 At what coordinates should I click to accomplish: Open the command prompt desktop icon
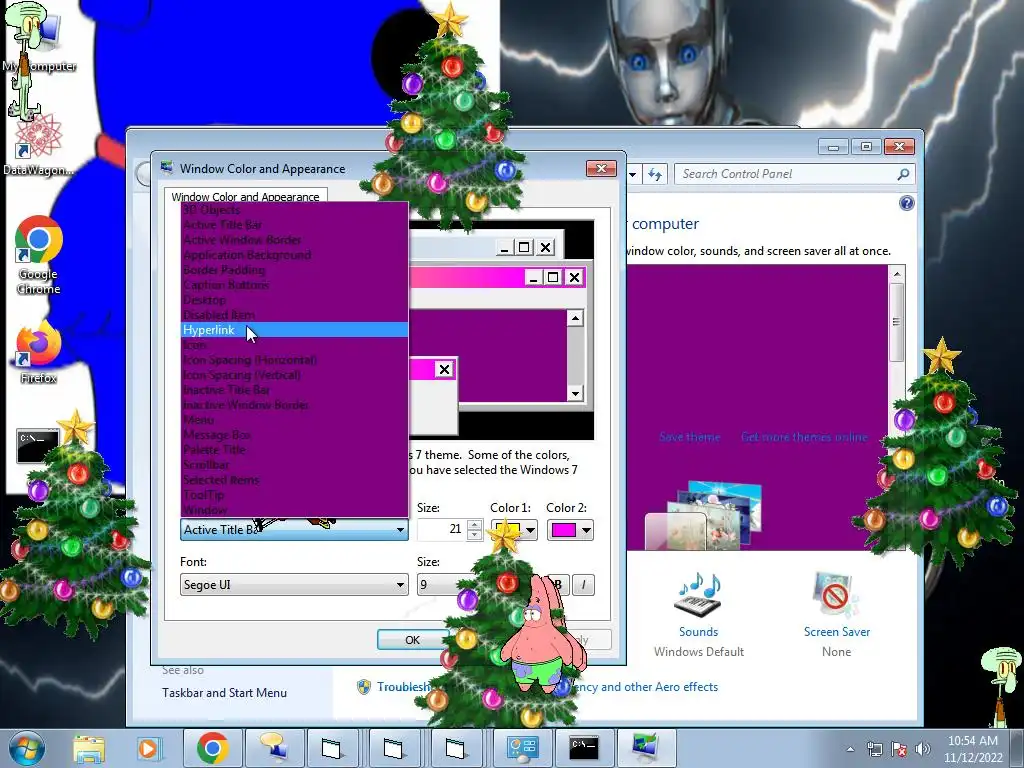(x=37, y=446)
